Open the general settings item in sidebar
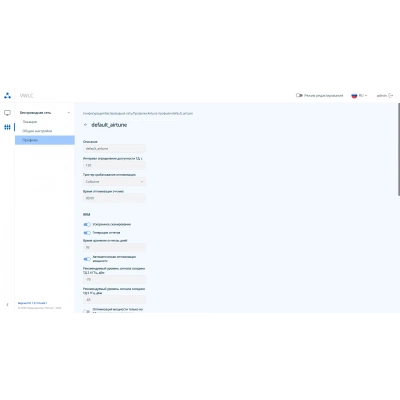 coord(37,131)
